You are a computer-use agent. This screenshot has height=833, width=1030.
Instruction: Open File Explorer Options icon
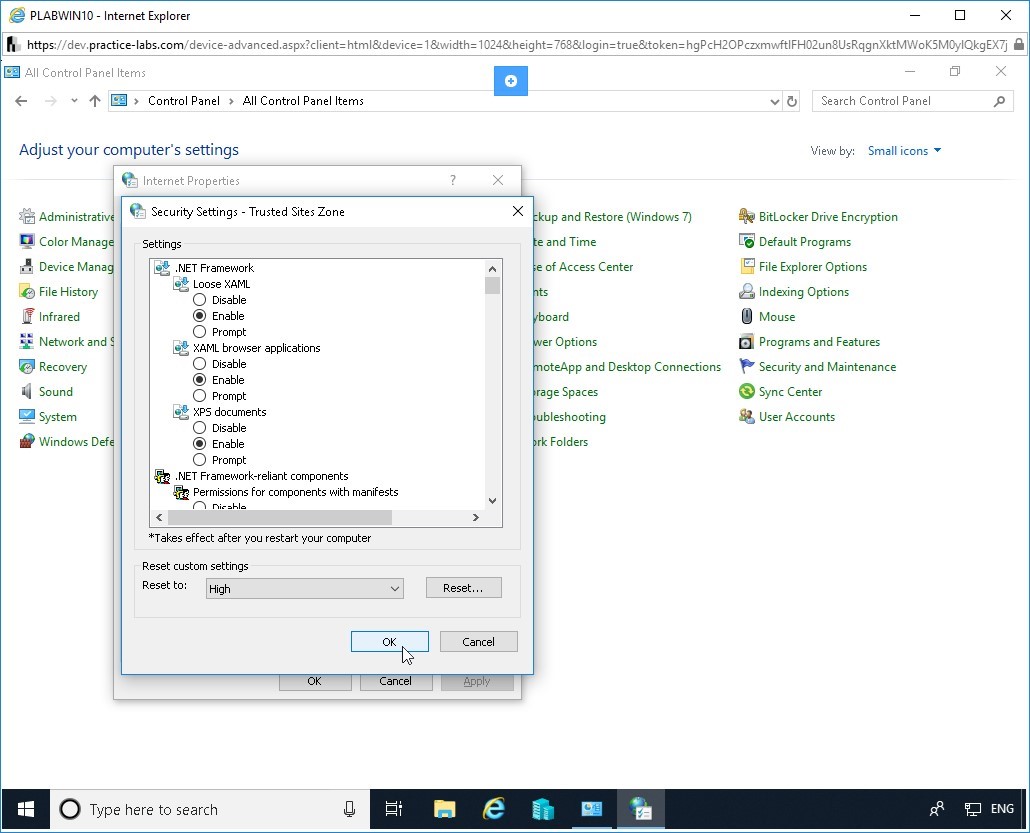tap(746, 266)
